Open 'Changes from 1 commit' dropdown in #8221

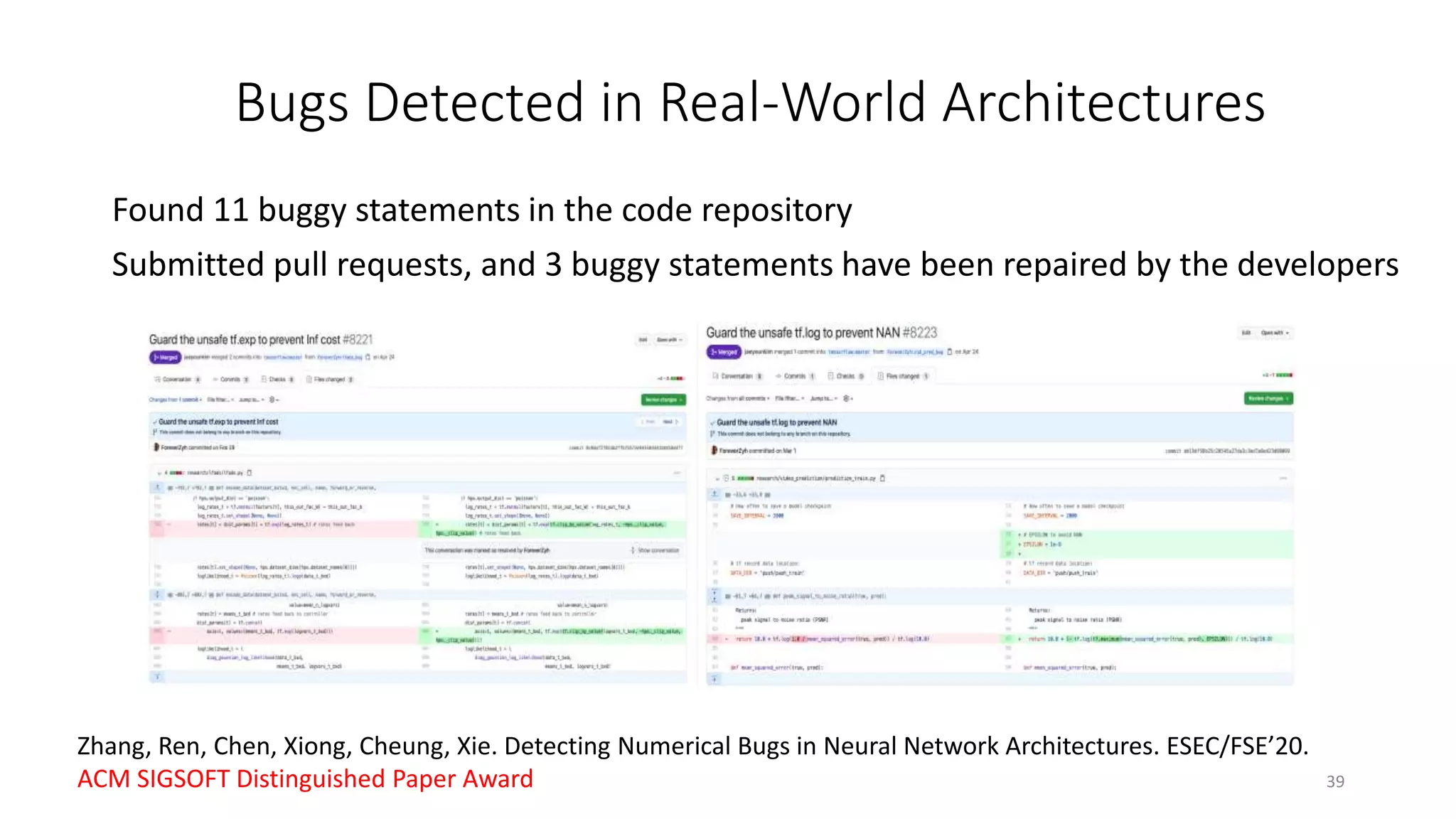[x=176, y=400]
